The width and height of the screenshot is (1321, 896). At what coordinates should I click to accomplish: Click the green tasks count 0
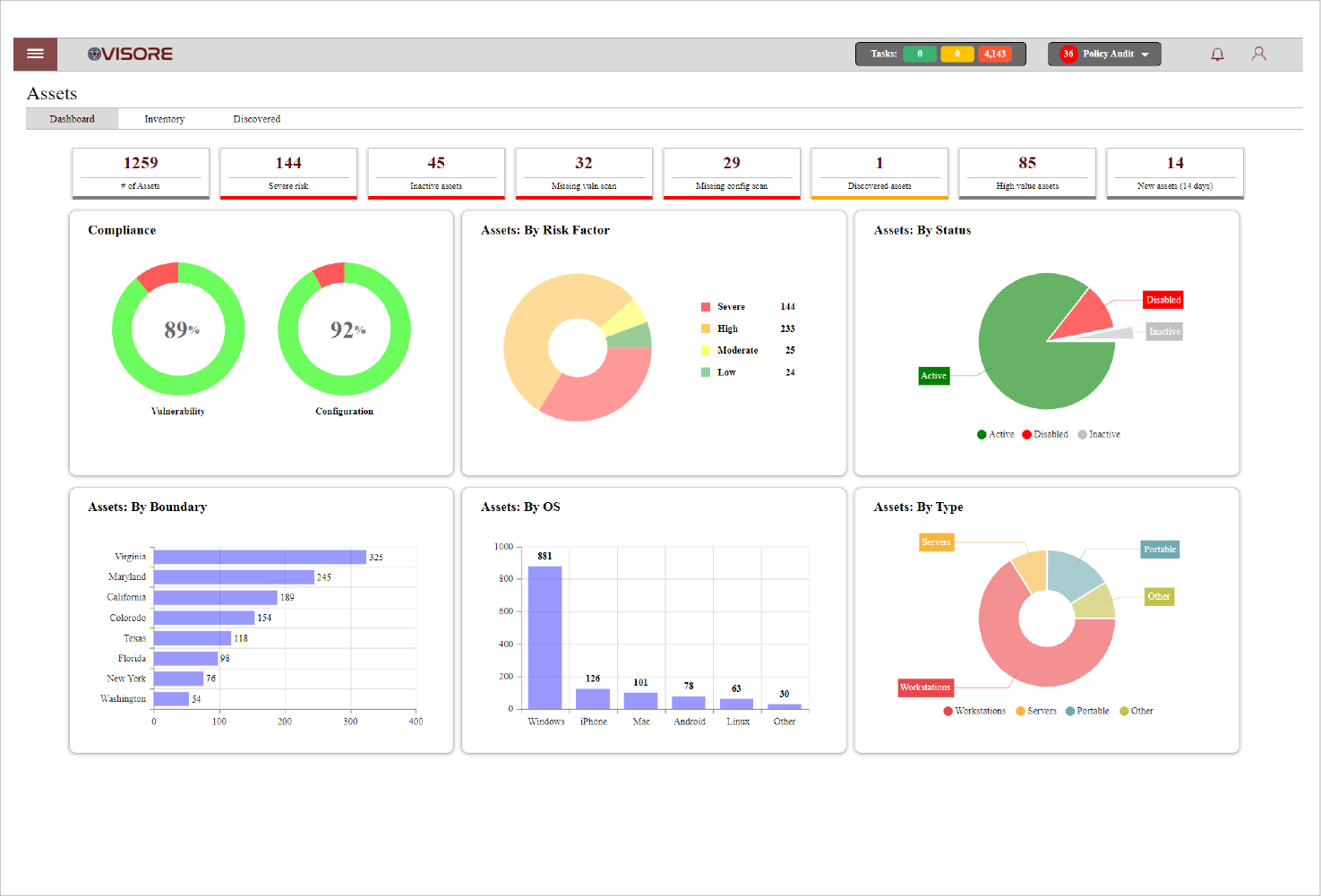(x=920, y=54)
